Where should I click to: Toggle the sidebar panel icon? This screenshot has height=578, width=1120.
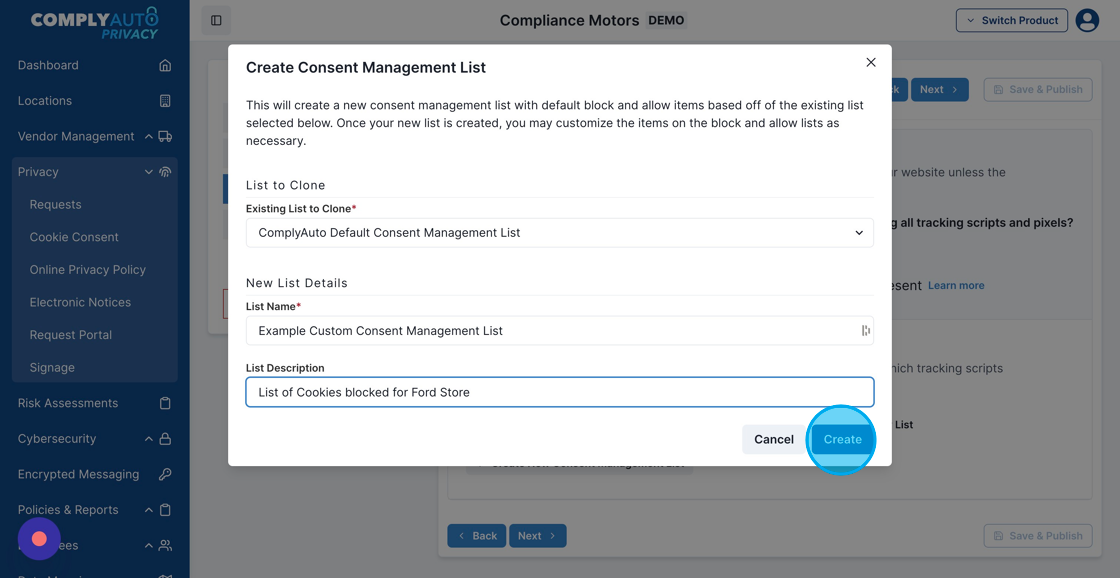[216, 21]
